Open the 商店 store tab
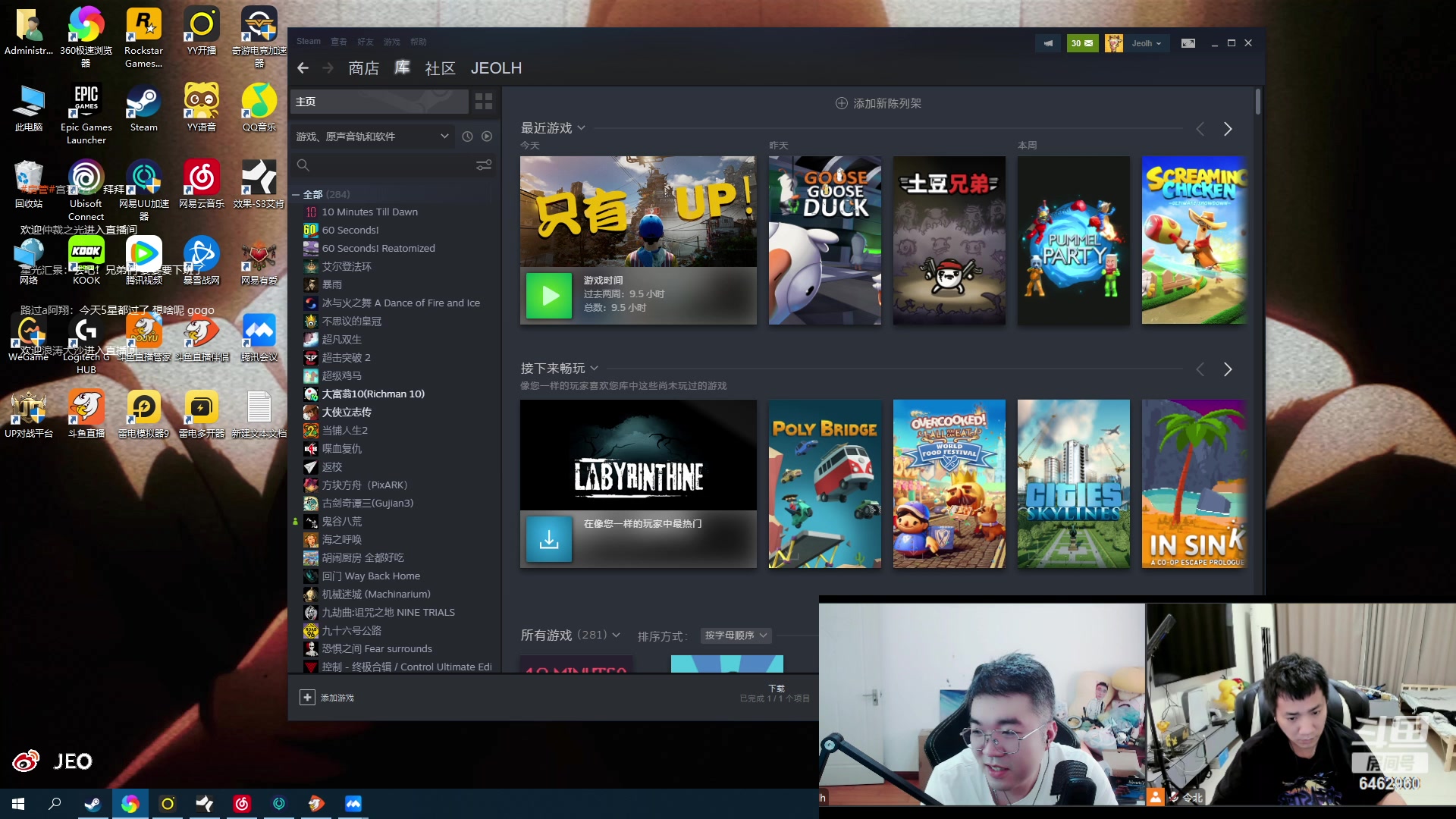 [x=363, y=68]
